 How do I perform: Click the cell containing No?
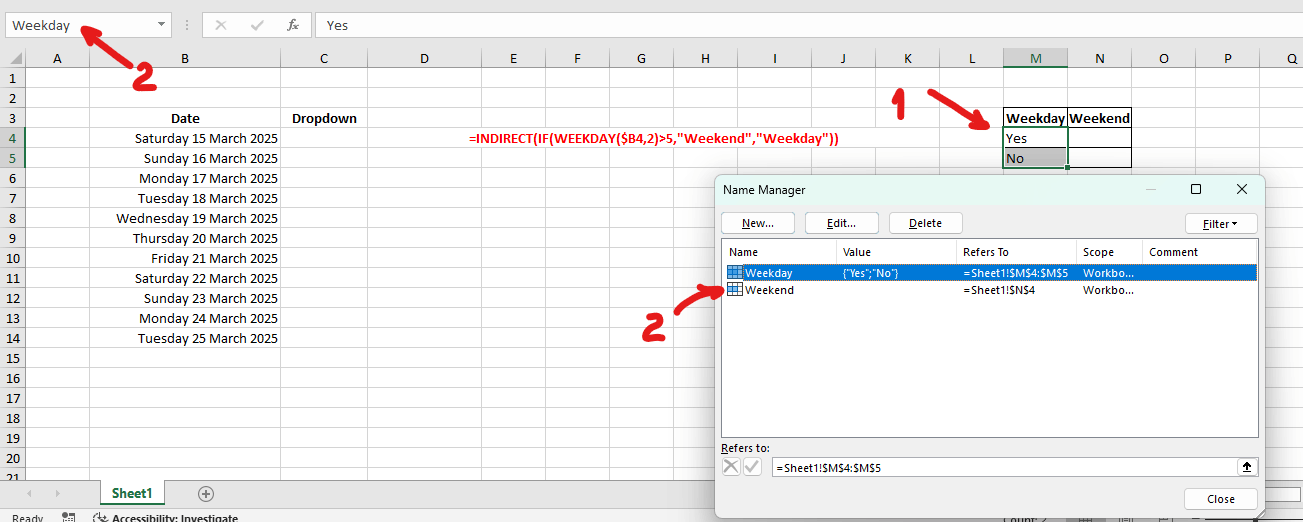click(x=1035, y=158)
